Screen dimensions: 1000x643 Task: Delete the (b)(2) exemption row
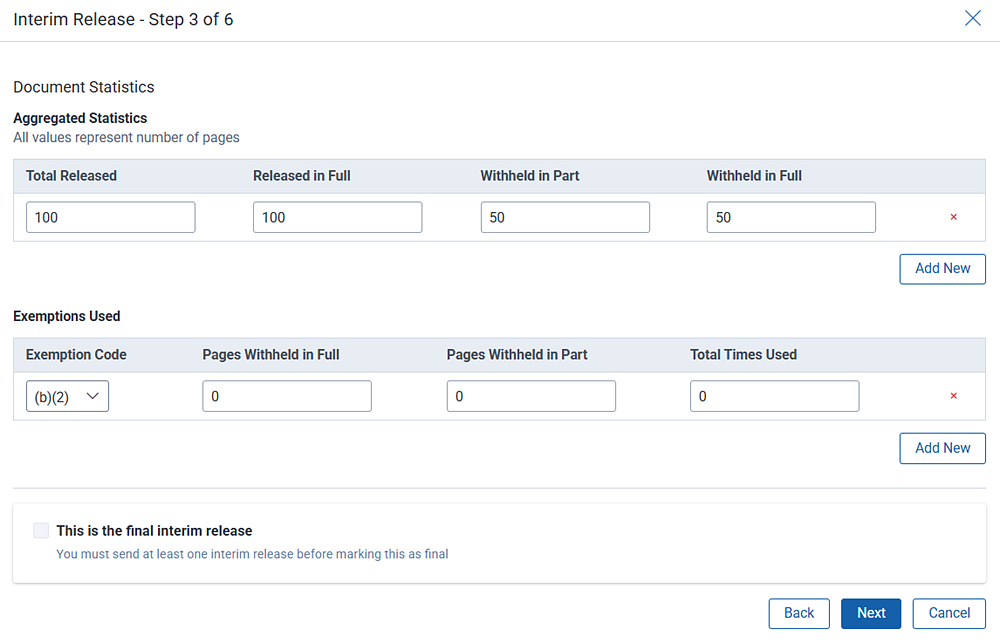953,395
